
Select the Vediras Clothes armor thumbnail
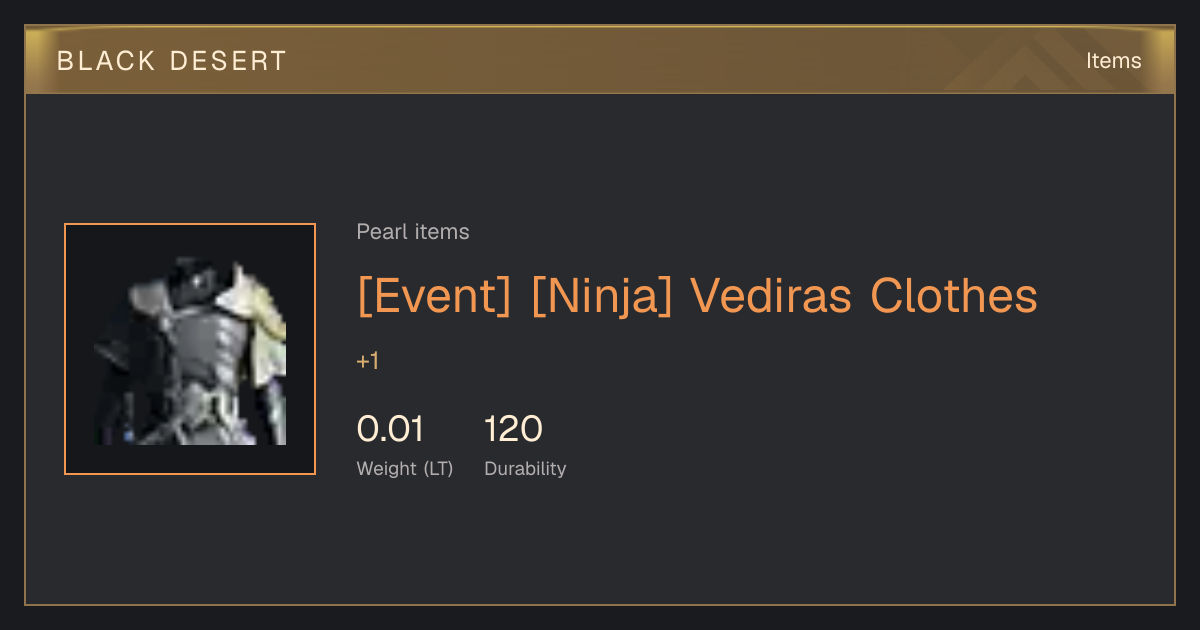[190, 349]
